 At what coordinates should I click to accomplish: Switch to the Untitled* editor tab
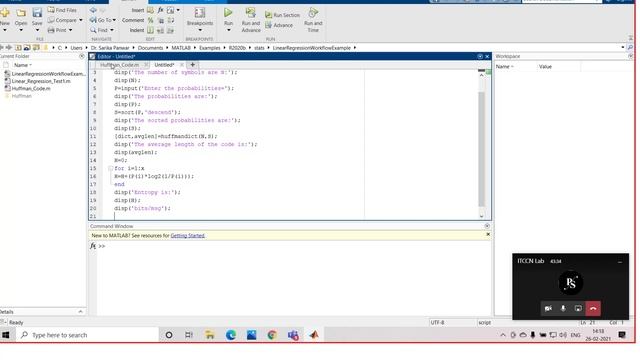(x=164, y=65)
